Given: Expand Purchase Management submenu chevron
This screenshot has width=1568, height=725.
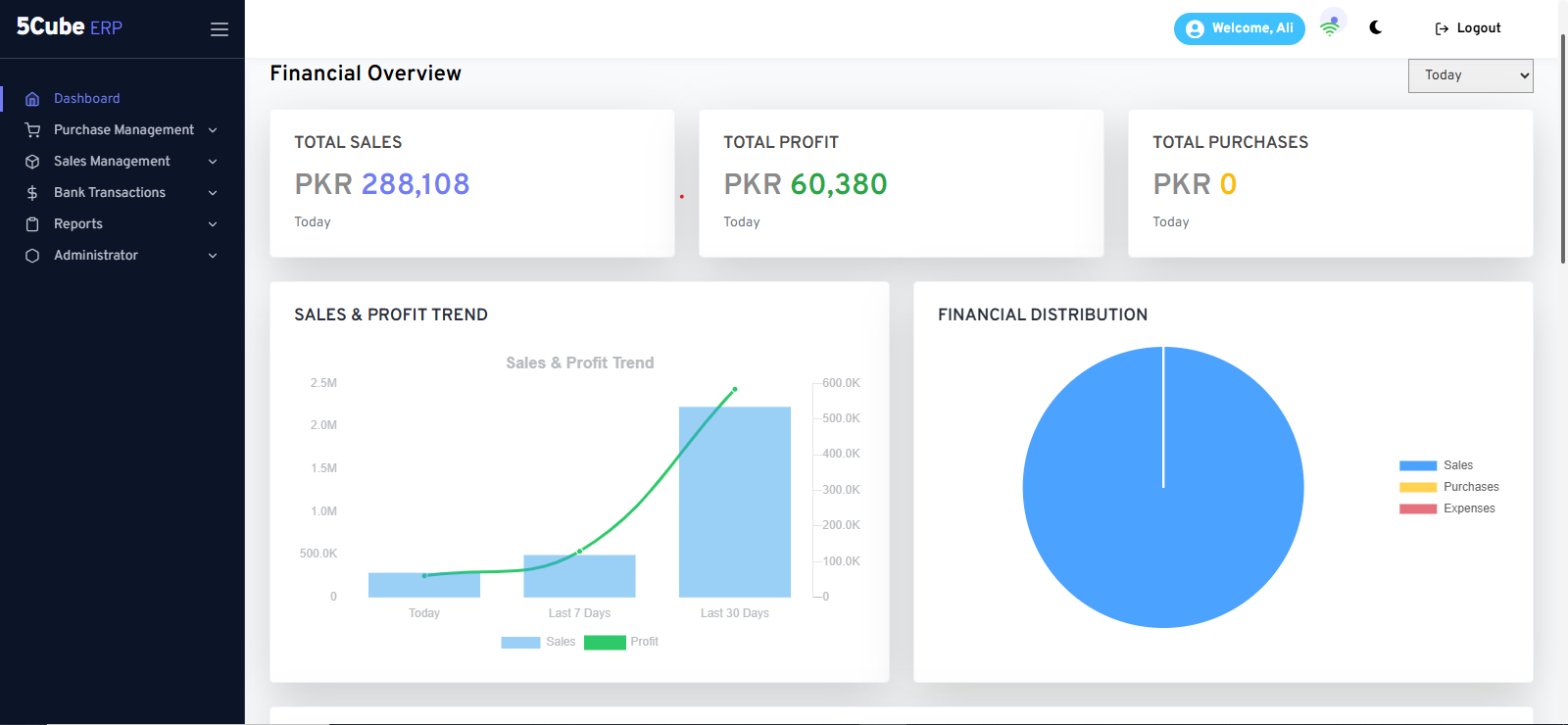Looking at the screenshot, I should 213,130.
